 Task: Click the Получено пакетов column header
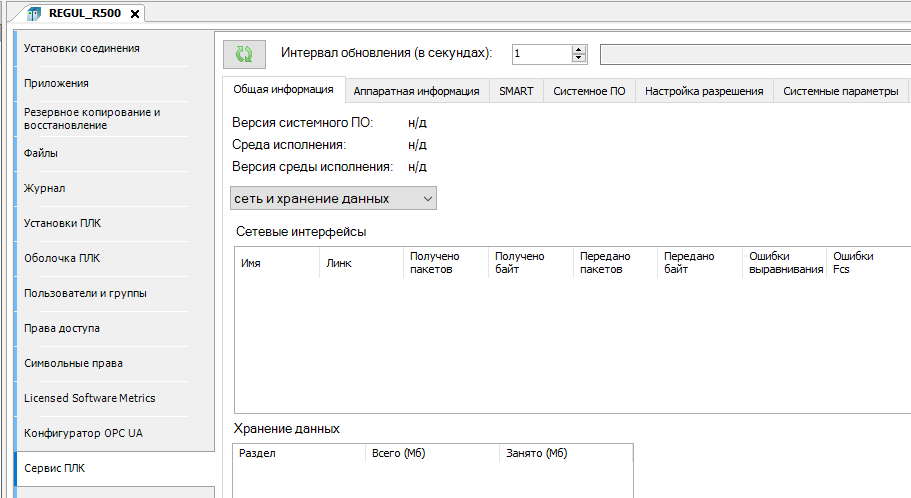(x=435, y=263)
